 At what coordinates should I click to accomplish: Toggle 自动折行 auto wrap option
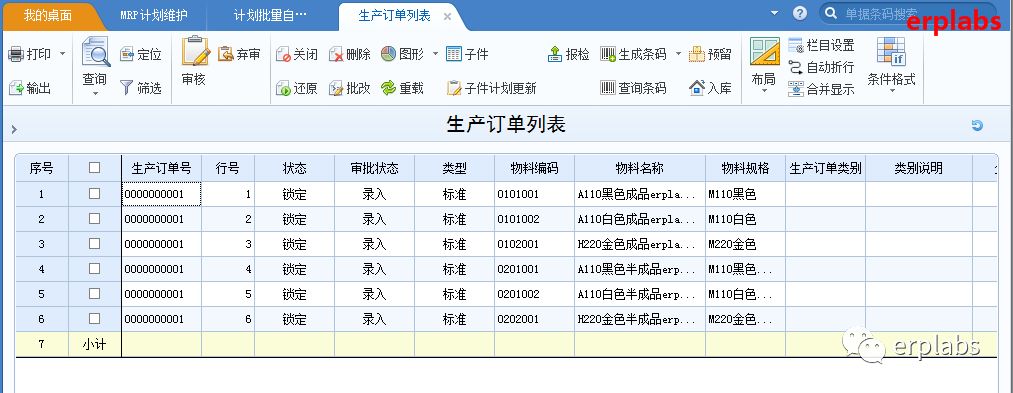[x=821, y=67]
